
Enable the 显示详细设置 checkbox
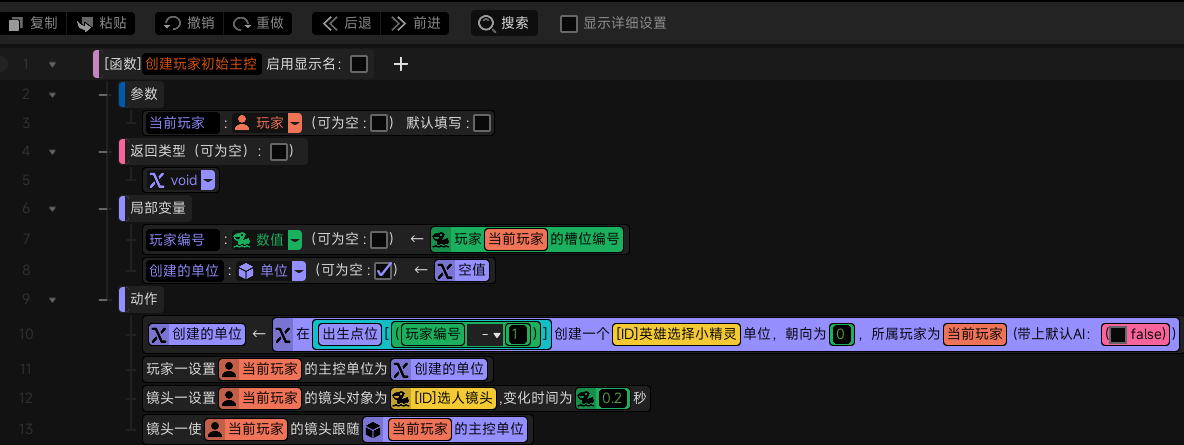(569, 23)
